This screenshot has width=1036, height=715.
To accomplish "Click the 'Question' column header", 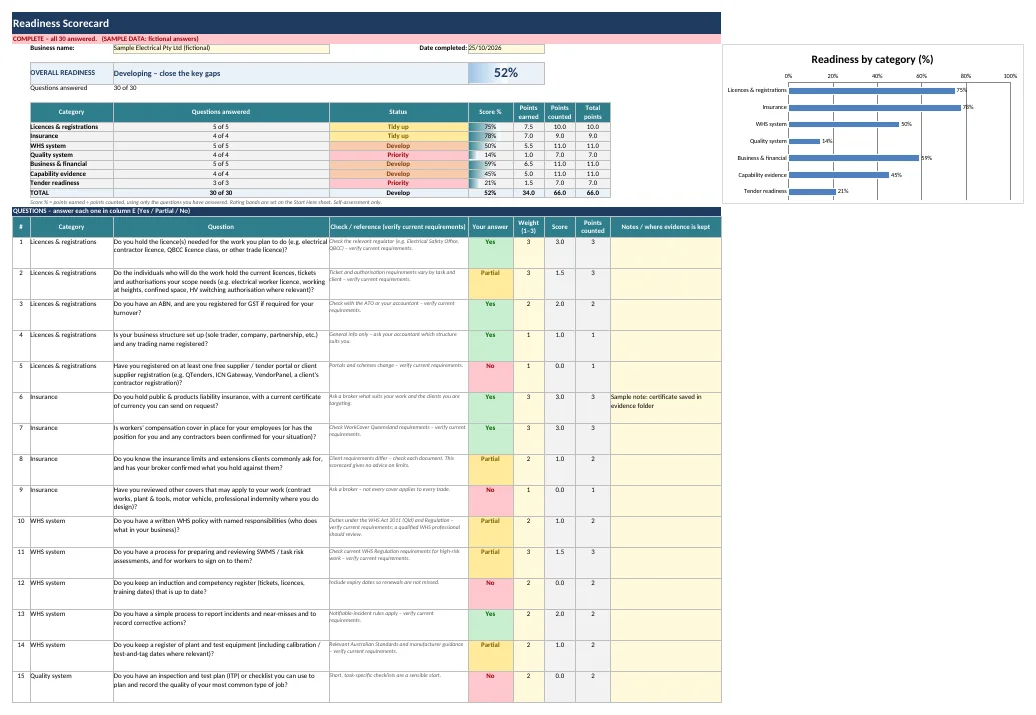I will [221, 227].
